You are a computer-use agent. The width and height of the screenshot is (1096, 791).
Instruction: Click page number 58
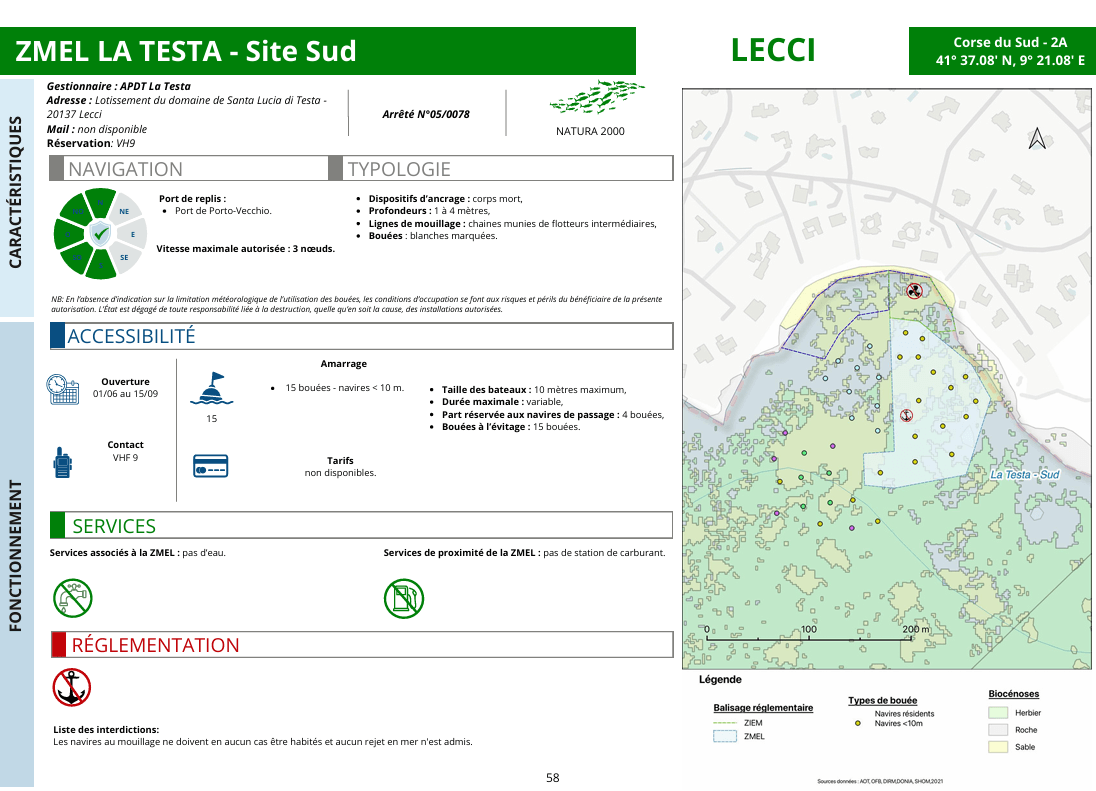point(553,778)
